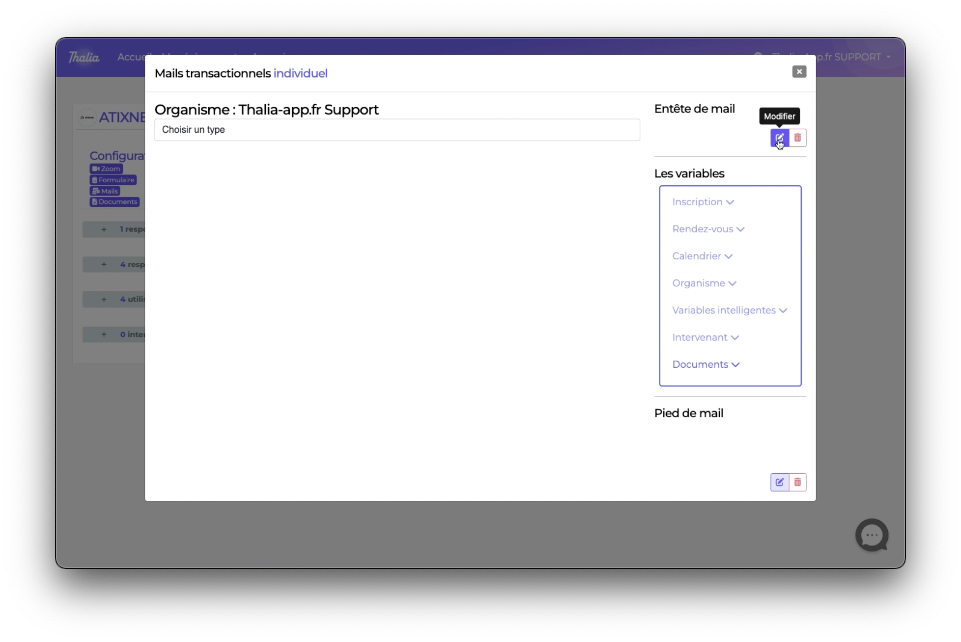Click the Zoom camera badge
The width and height of the screenshot is (961, 642).
[106, 169]
